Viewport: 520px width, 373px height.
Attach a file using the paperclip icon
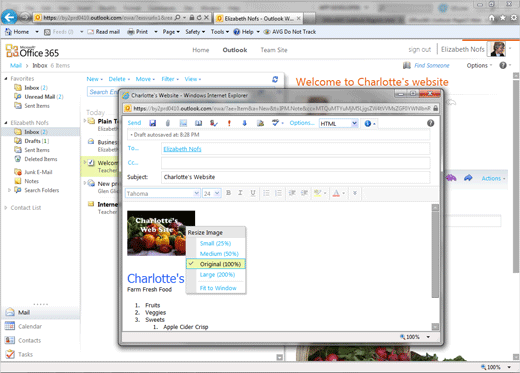pyautogui.click(x=168, y=123)
